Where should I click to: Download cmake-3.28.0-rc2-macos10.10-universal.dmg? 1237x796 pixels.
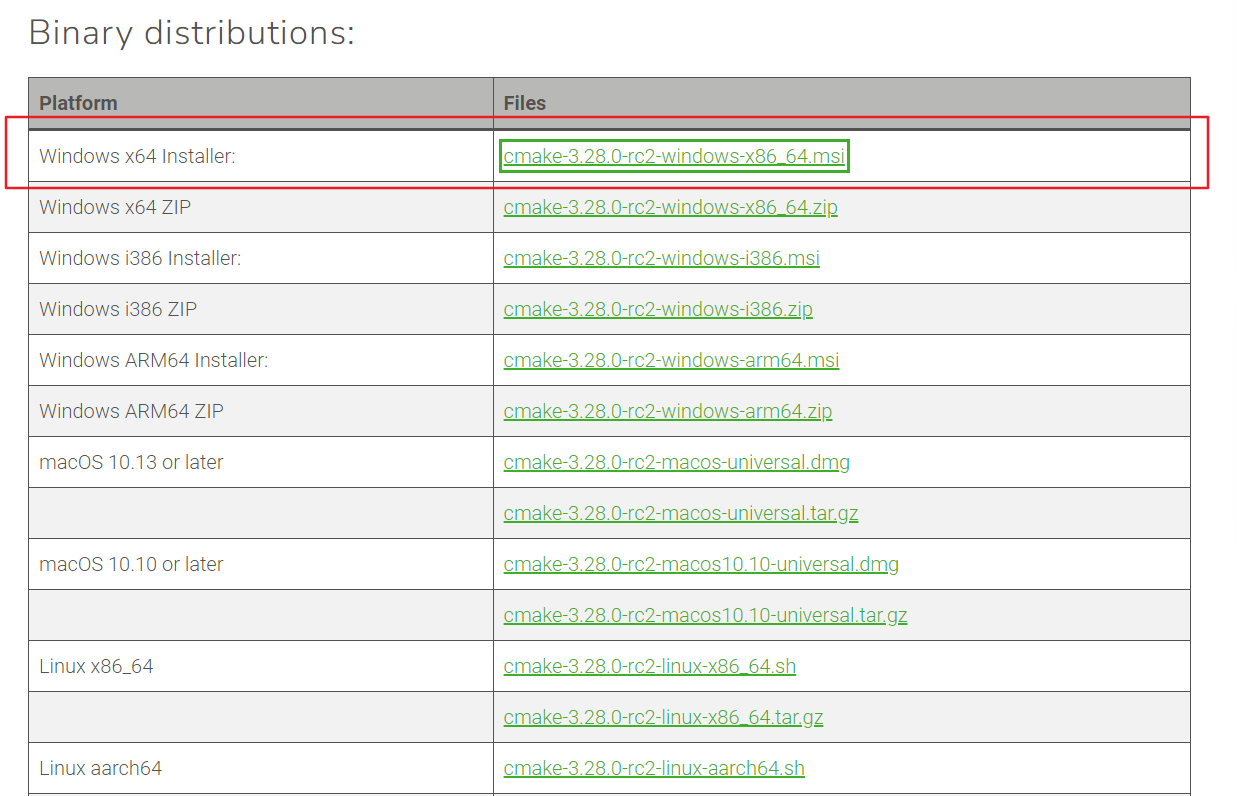click(x=701, y=564)
